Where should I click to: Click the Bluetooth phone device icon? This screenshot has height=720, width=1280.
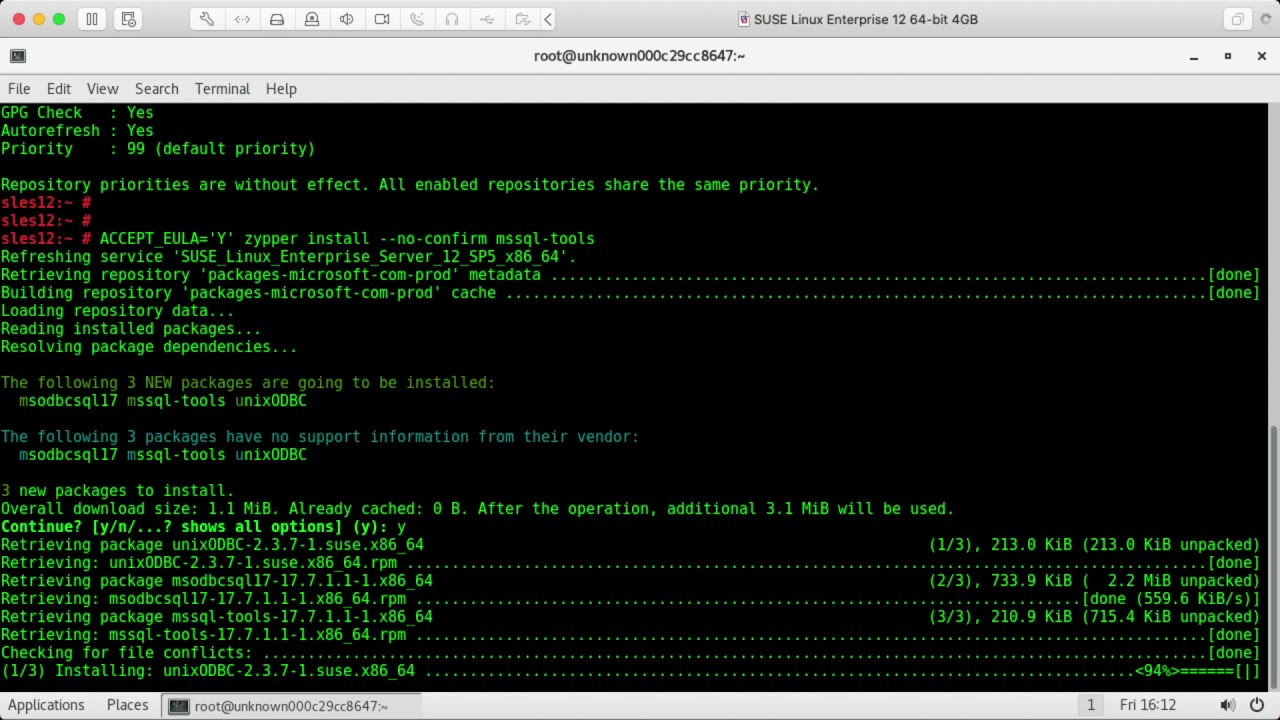coord(417,19)
